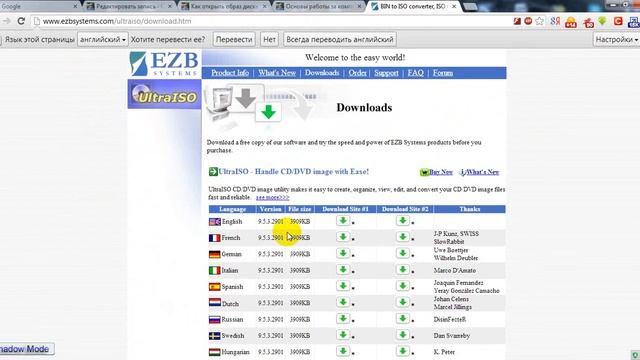Click the Swedish flag icon
Viewport: 640px width, 360px height.
(x=215, y=336)
